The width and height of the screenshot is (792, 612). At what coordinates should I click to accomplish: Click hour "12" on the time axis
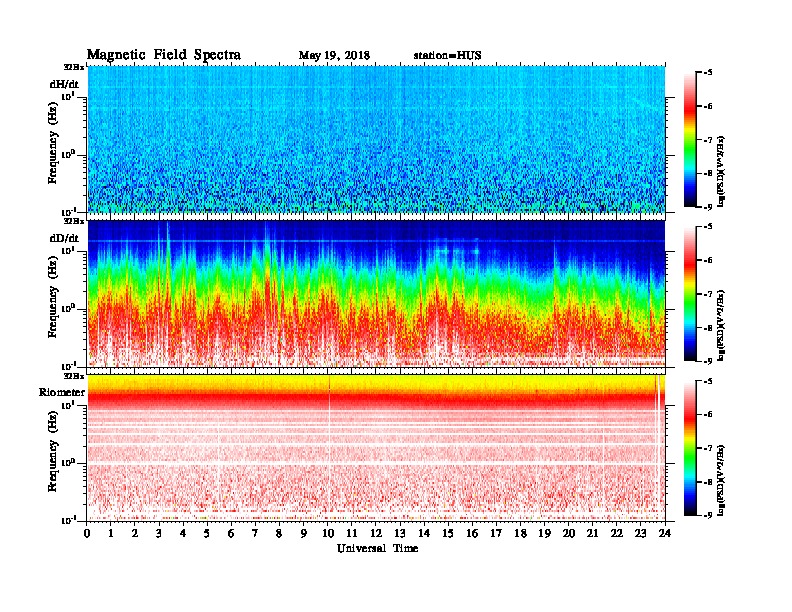coord(376,533)
